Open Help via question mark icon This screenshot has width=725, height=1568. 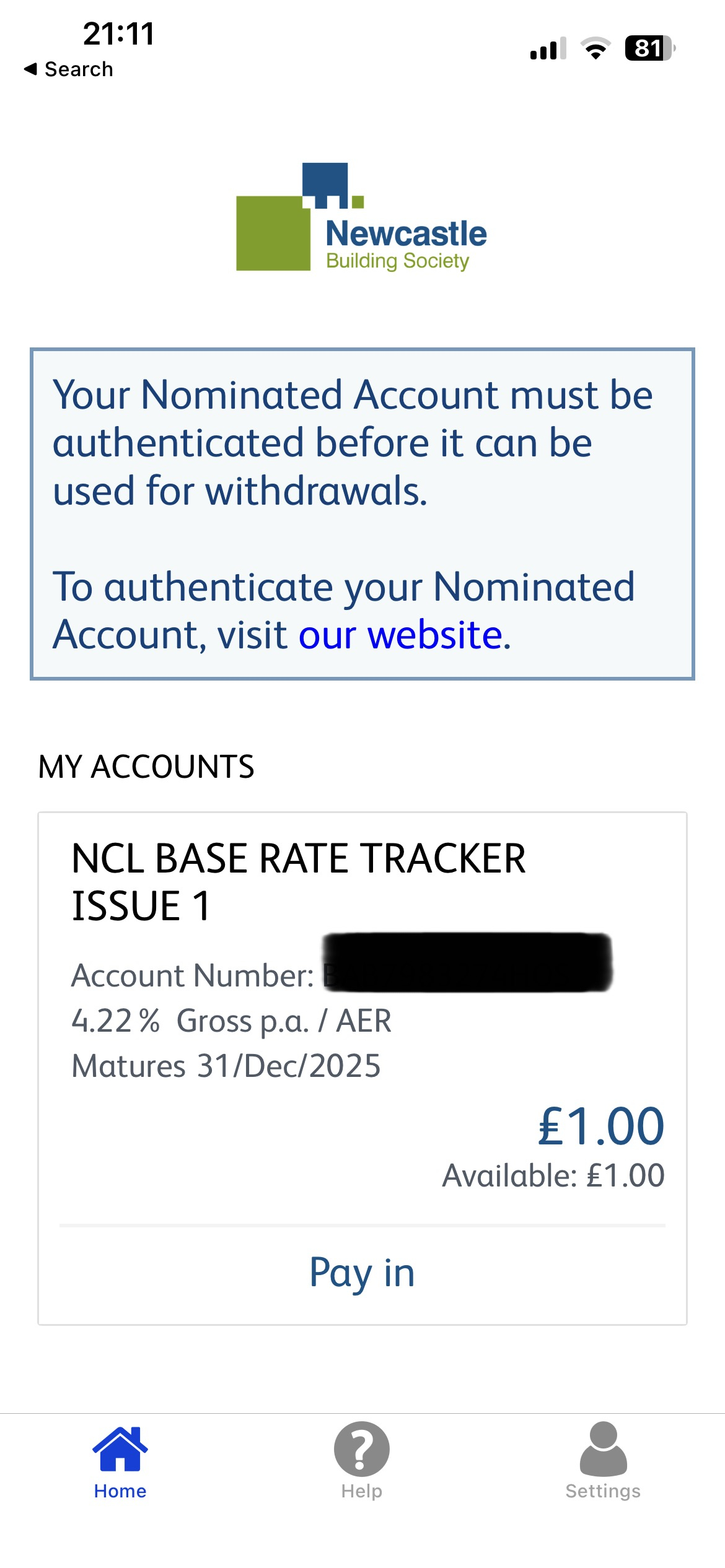click(362, 1449)
